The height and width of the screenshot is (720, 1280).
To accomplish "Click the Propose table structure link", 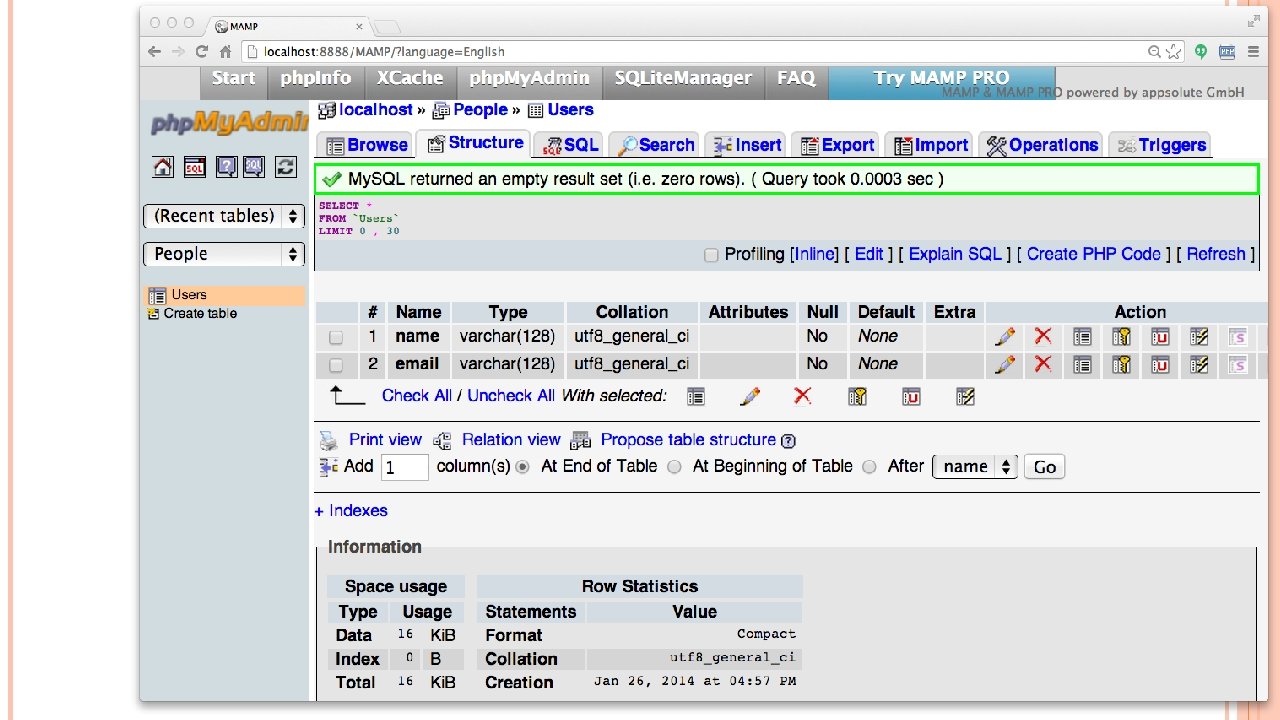I will click(688, 440).
